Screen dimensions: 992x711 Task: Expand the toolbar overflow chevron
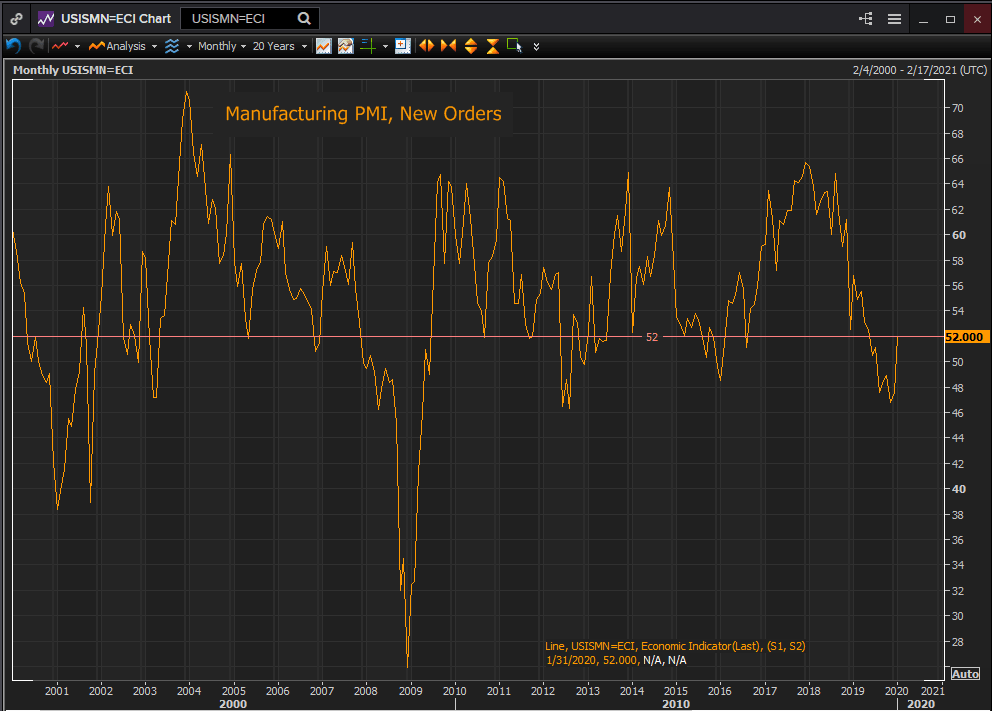coord(537,46)
